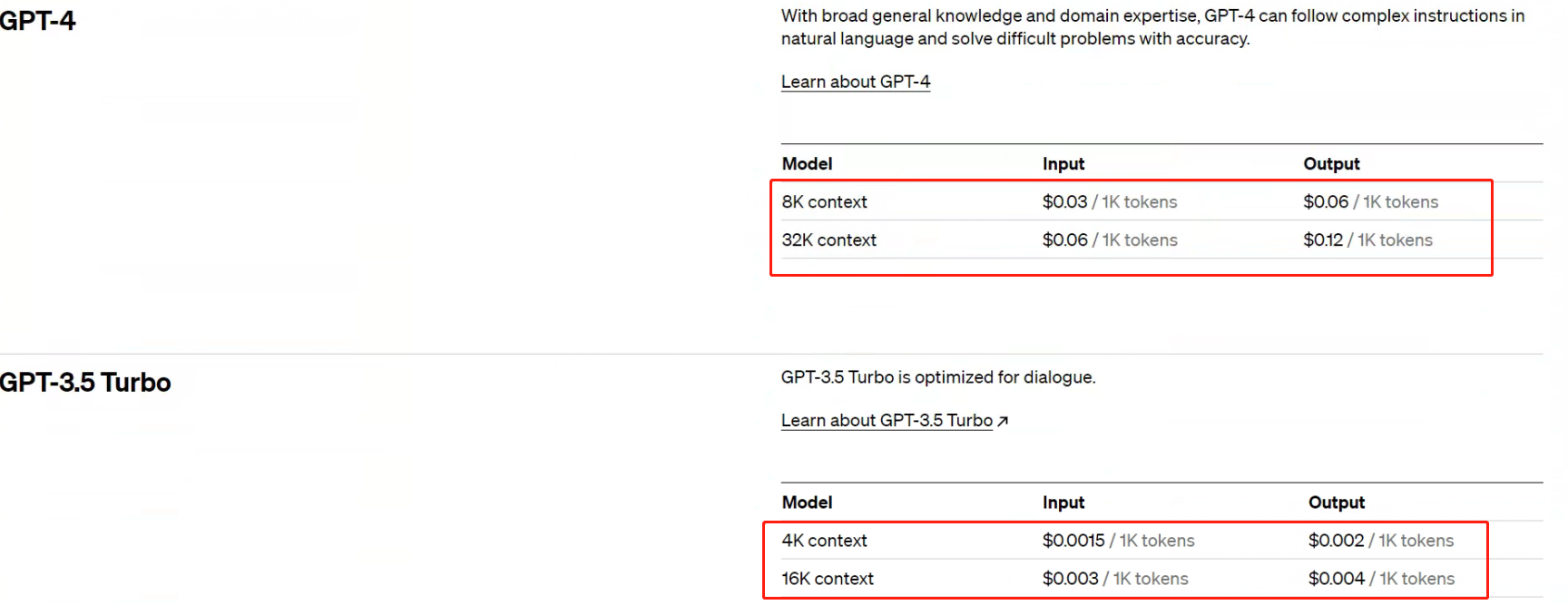This screenshot has width=1568, height=605.
Task: Click the $0.12 output price for 32K context
Action: click(x=1323, y=240)
